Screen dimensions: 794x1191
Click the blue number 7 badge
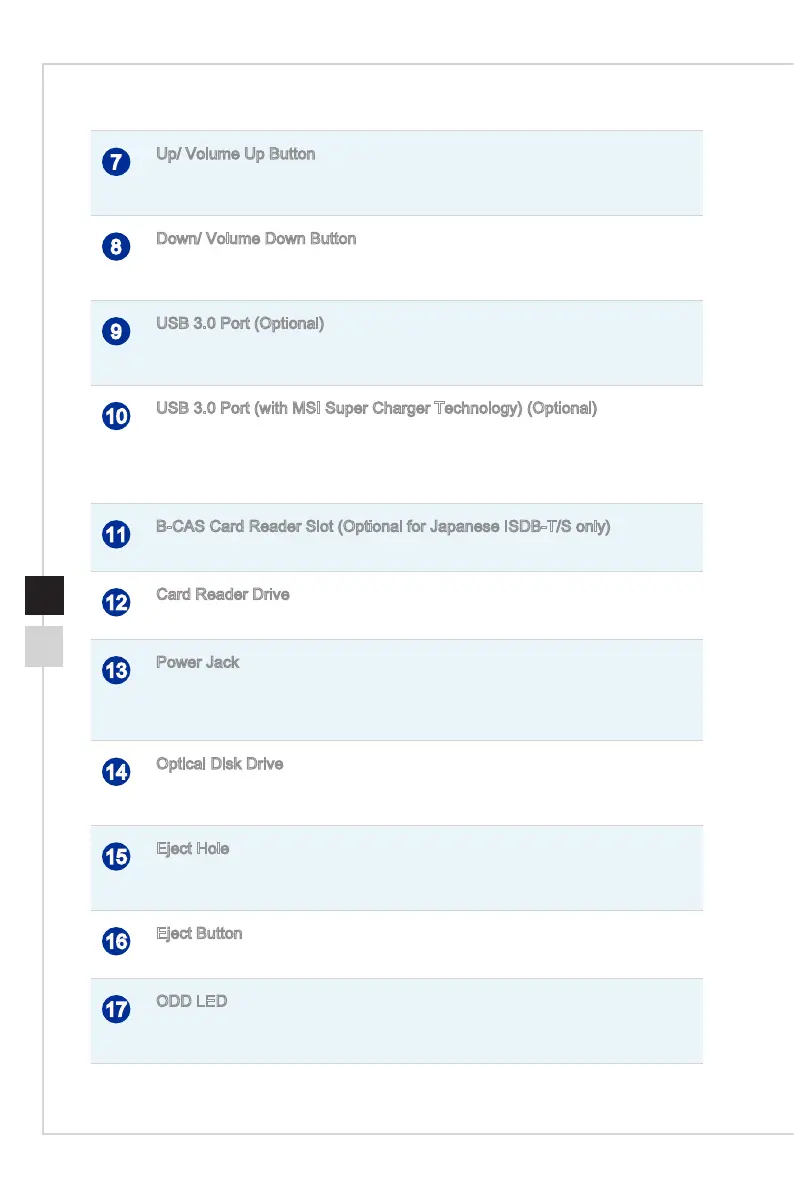pos(116,162)
